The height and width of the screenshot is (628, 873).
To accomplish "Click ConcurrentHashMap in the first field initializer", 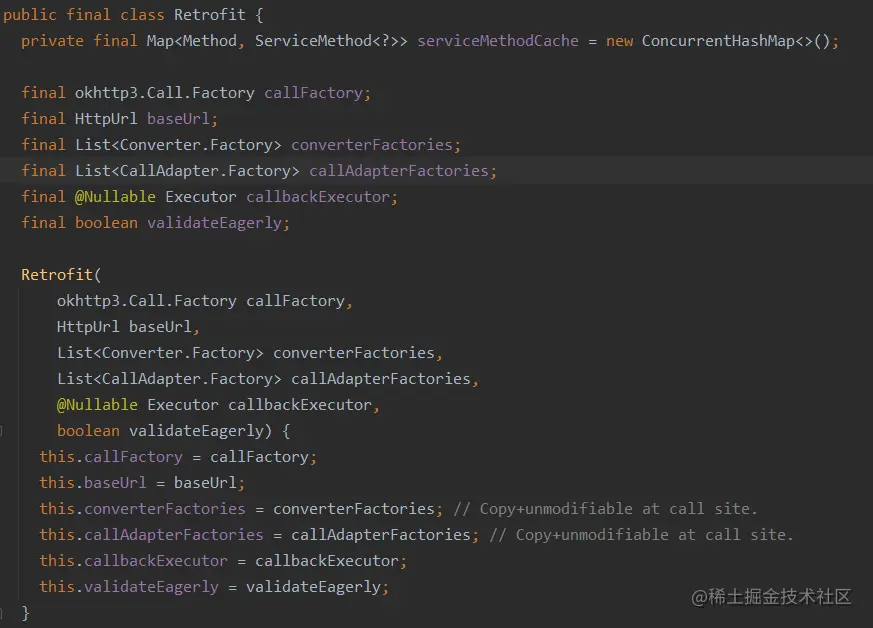I will (718, 41).
